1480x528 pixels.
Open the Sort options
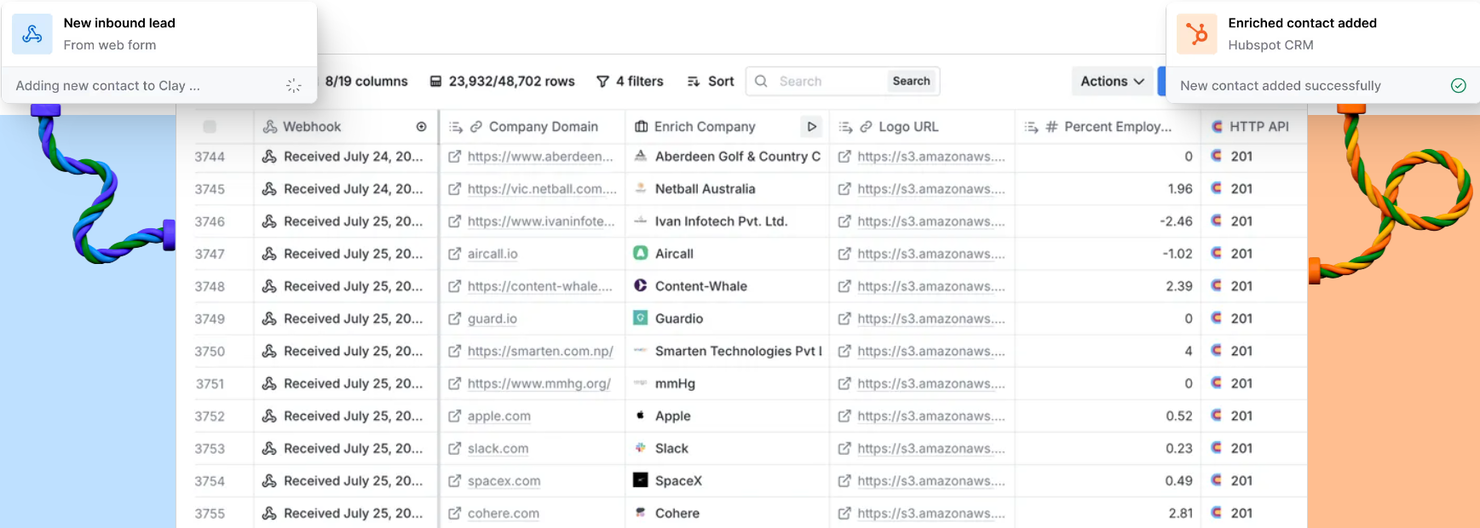(x=710, y=81)
